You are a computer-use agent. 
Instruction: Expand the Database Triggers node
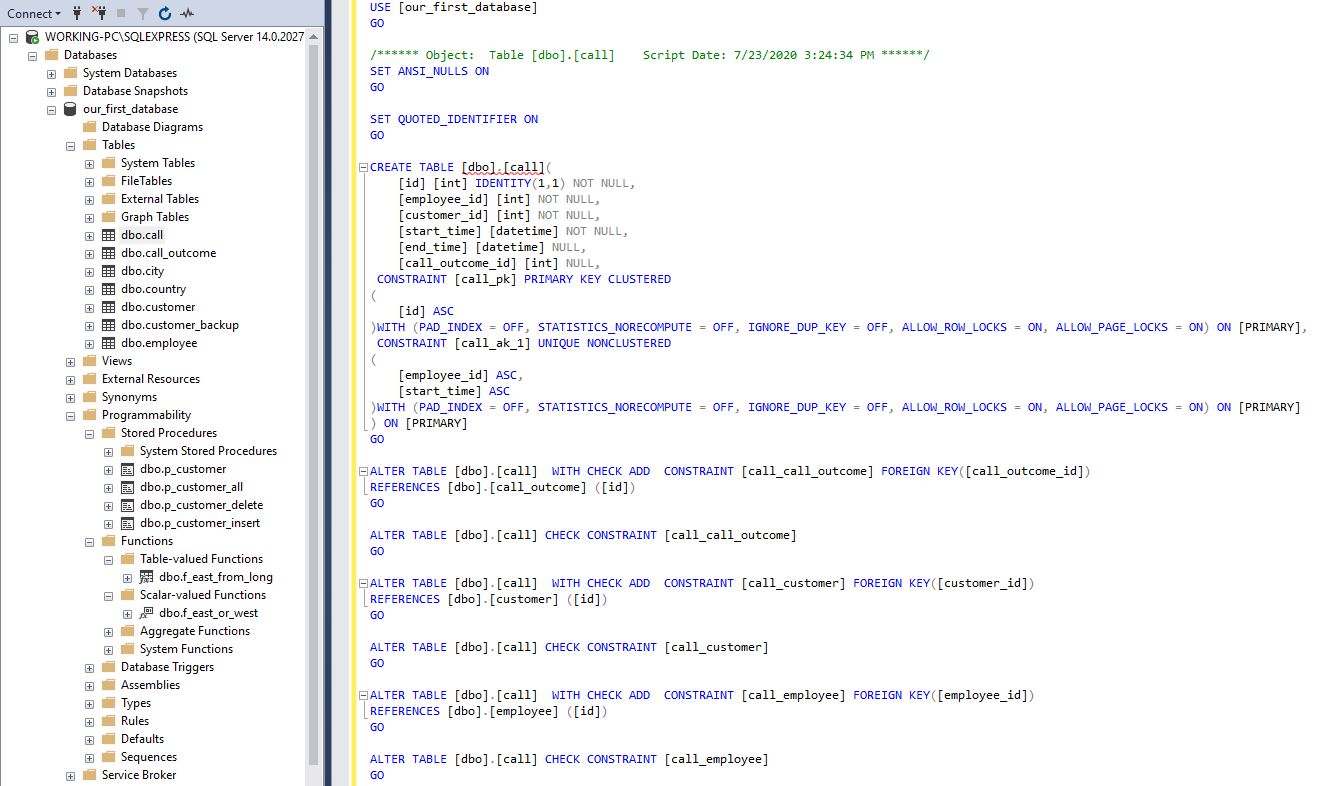click(89, 666)
